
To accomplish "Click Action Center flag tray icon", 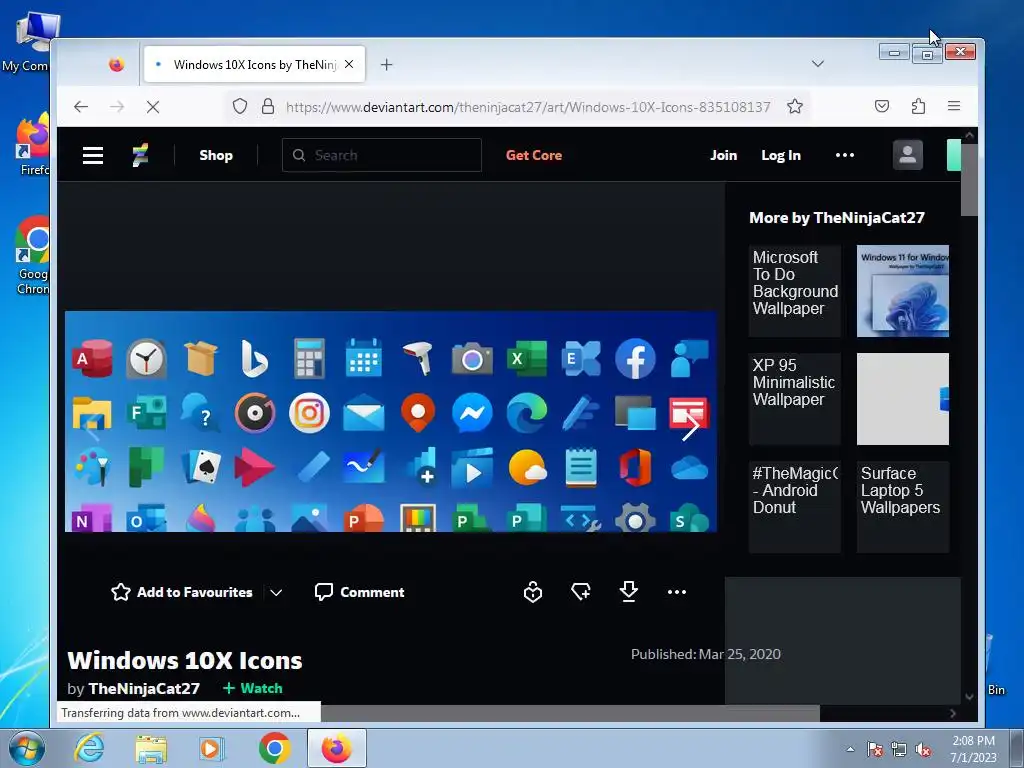I will 875,750.
